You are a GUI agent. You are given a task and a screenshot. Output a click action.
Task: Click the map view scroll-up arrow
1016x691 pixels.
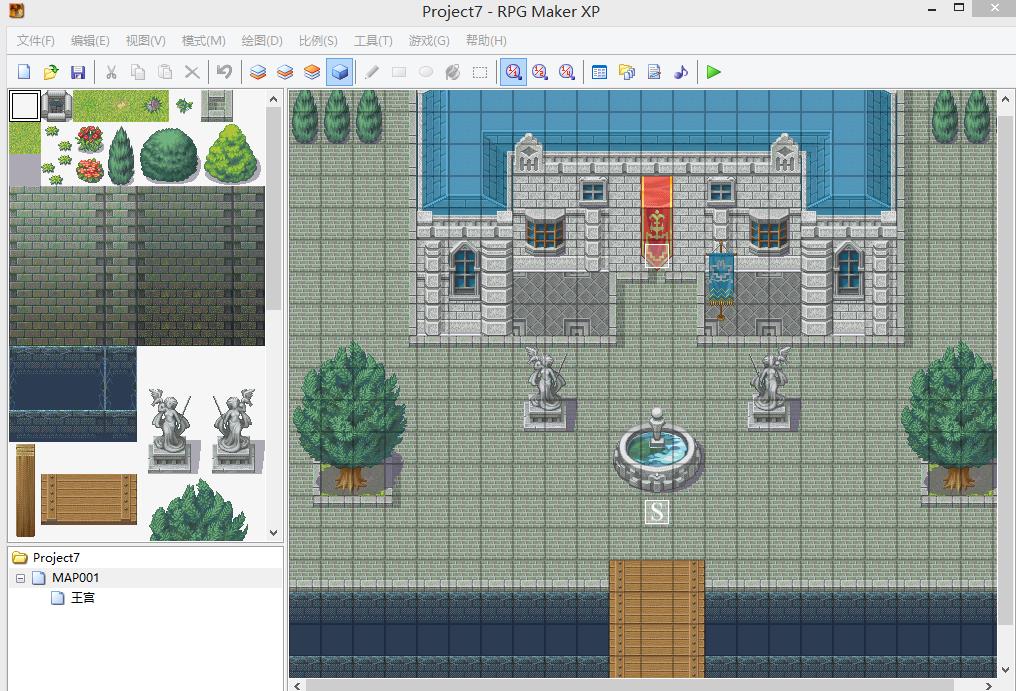pos(1005,100)
